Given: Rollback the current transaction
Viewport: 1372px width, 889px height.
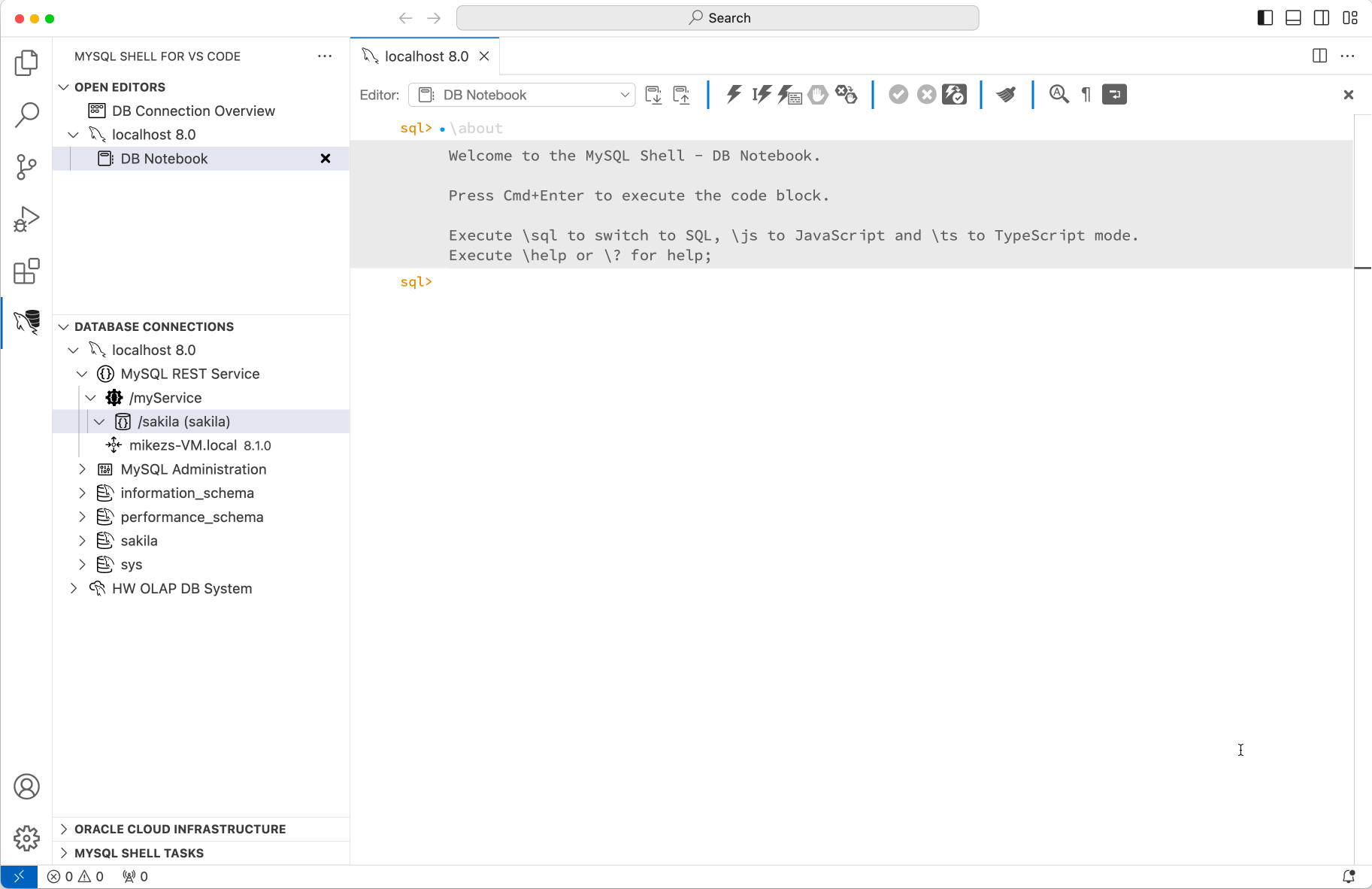Looking at the screenshot, I should pyautogui.click(x=925, y=94).
